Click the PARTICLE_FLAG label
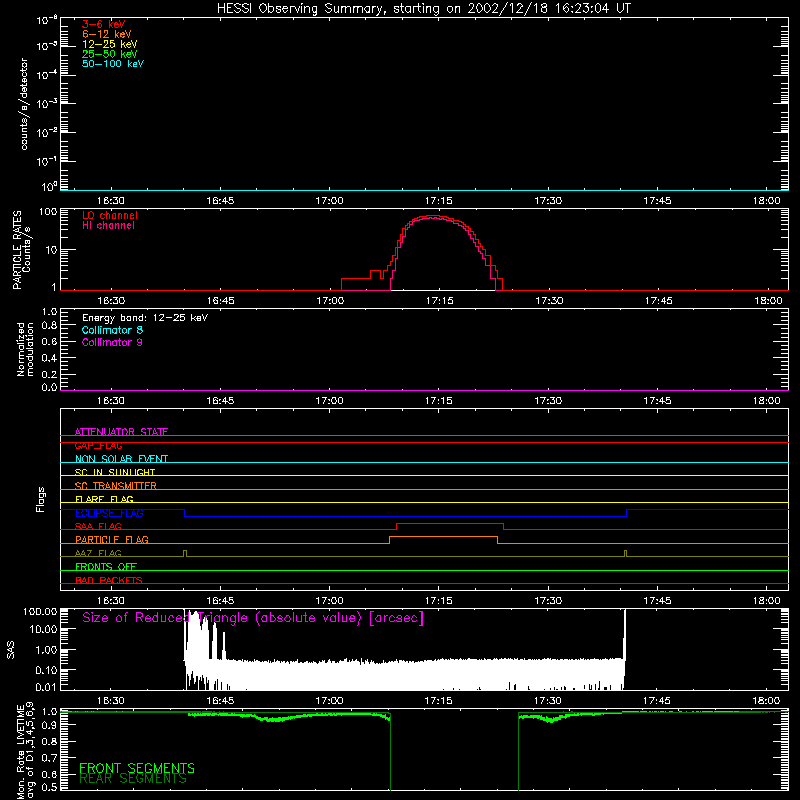The height and width of the screenshot is (800, 800). pos(112,539)
